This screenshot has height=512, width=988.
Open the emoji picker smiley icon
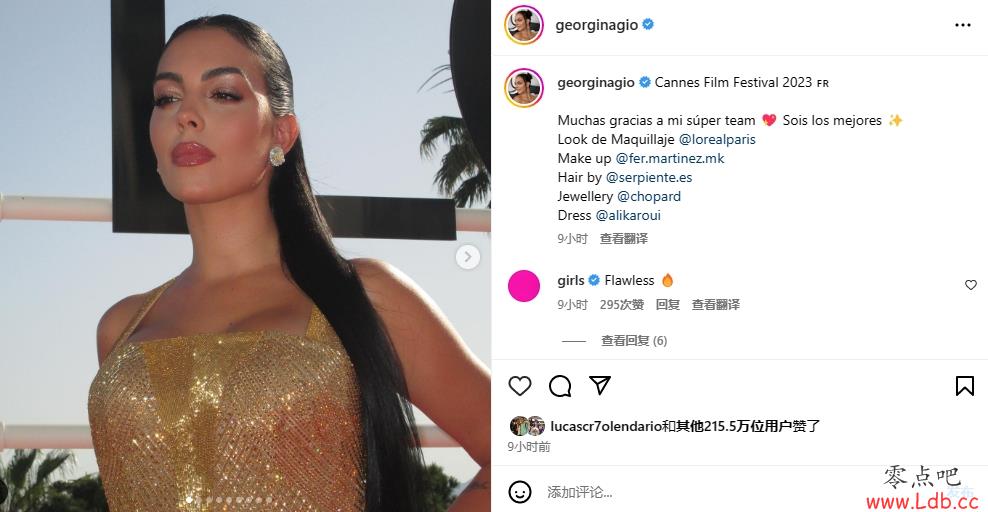tap(520, 492)
